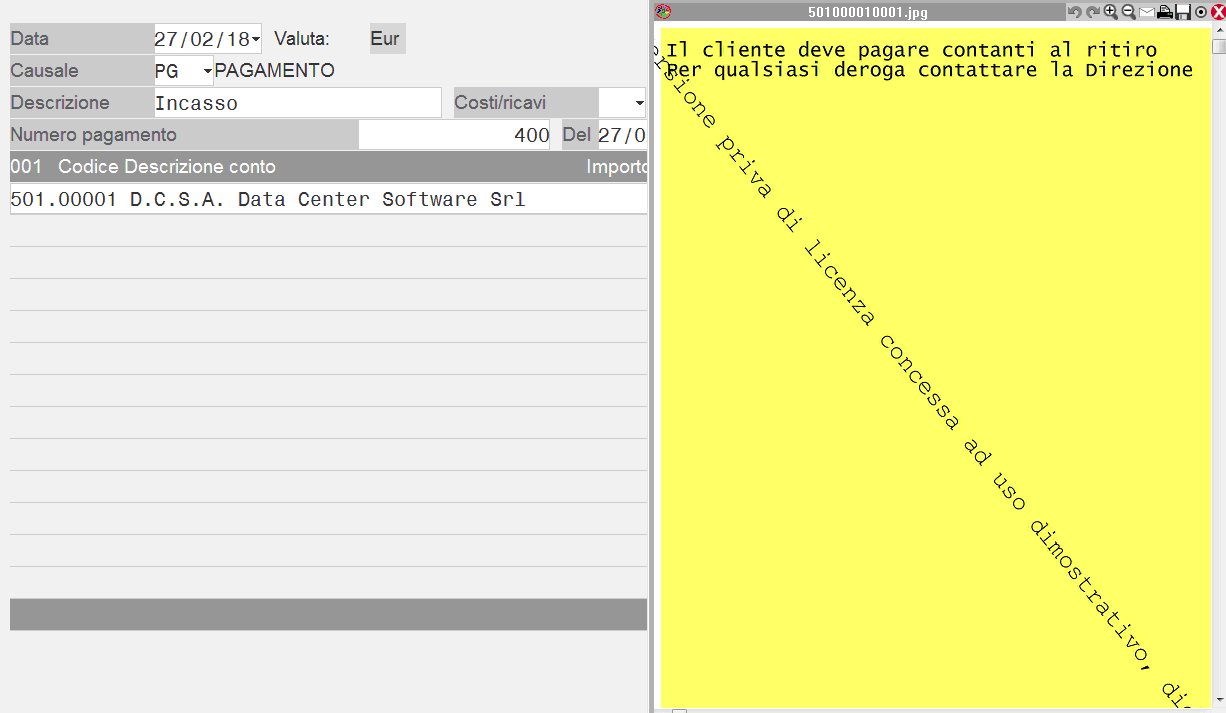The height and width of the screenshot is (713, 1226).
Task: Zoom in on the image viewer
Action: [x=1110, y=12]
